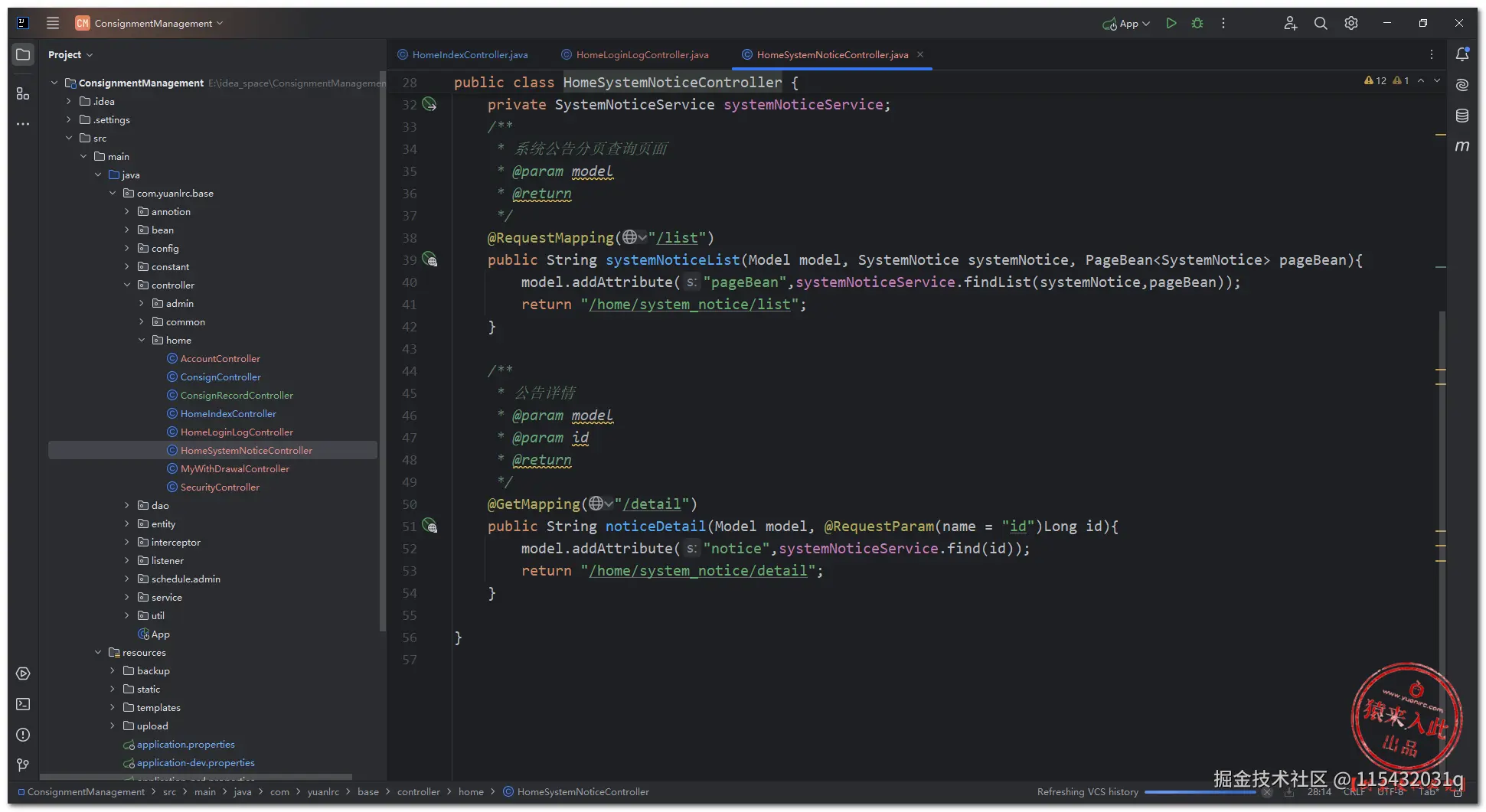Open the Project view selector dropdown
This screenshot has height=812, width=1486.
tap(70, 54)
